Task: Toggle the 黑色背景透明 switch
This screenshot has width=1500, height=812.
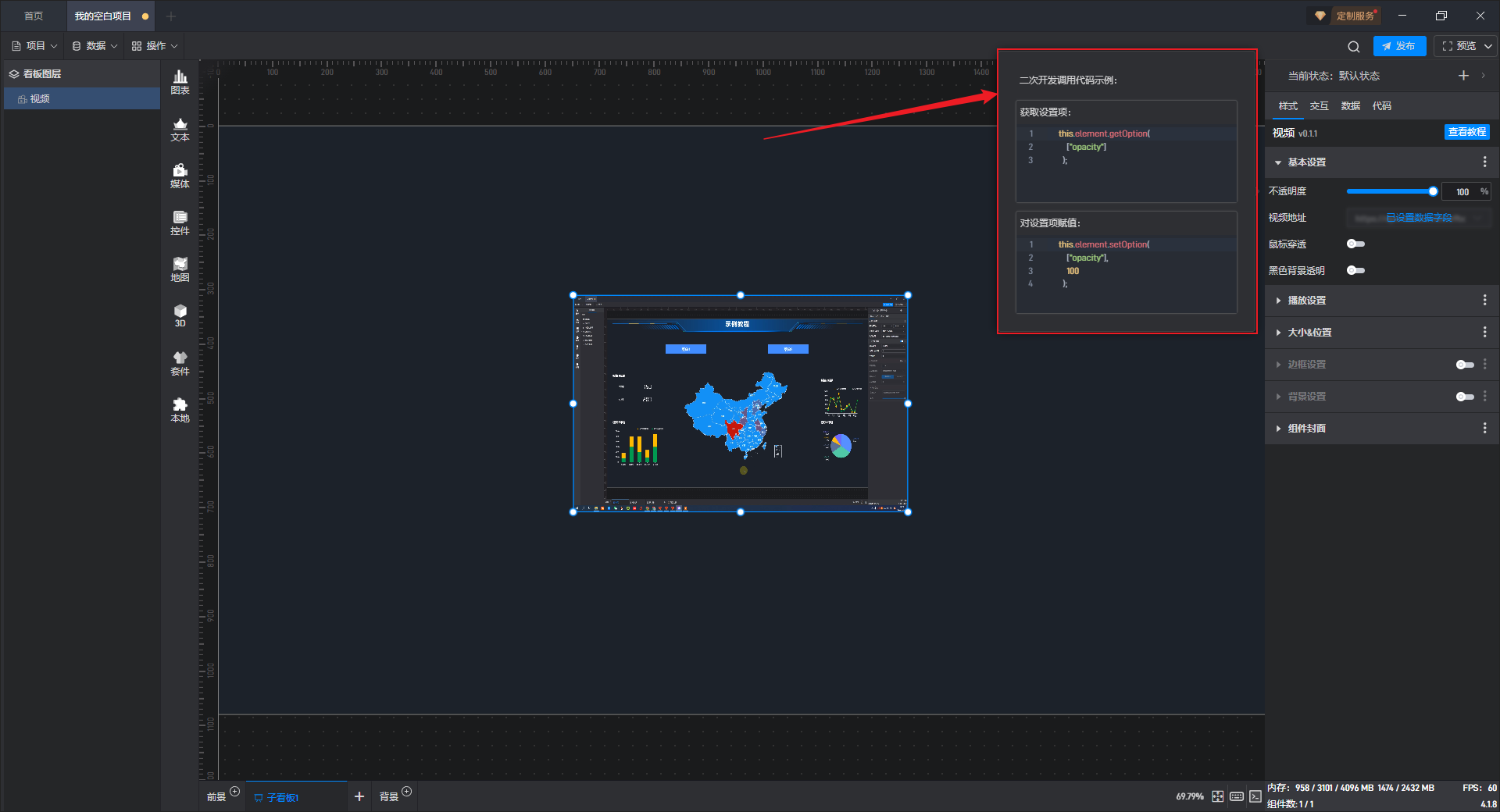Action: (x=1355, y=271)
